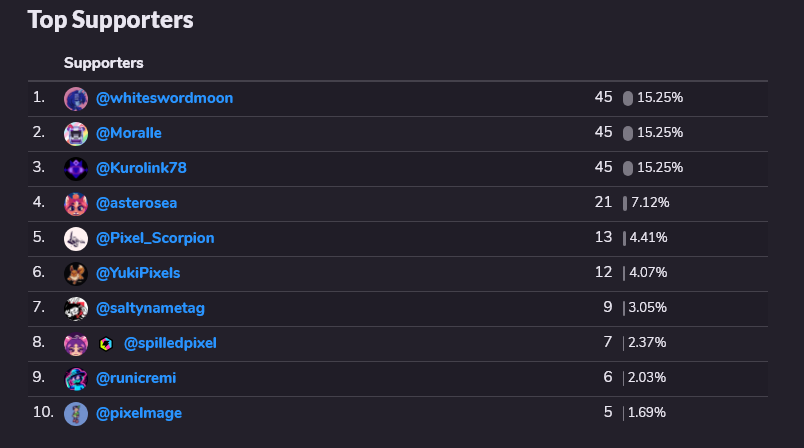Image resolution: width=804 pixels, height=448 pixels.
Task: Click Moralle's avatar picture
Action: (x=76, y=134)
